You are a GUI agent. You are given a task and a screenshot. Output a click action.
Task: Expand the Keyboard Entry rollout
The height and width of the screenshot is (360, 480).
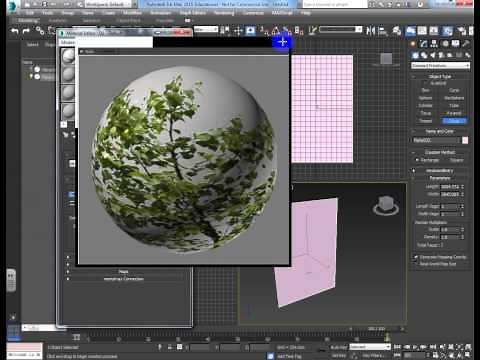440,171
